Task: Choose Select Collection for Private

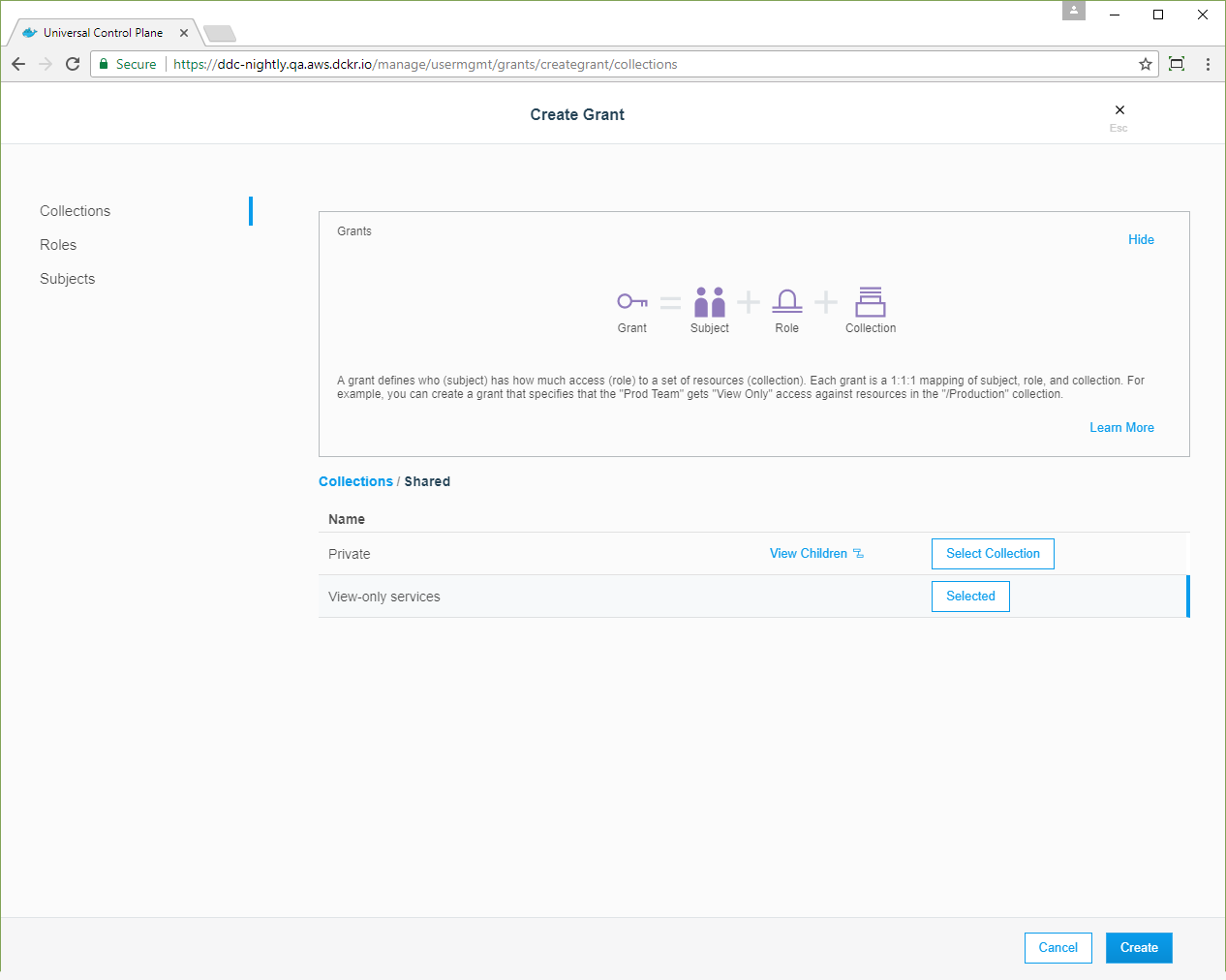Action: [993, 554]
